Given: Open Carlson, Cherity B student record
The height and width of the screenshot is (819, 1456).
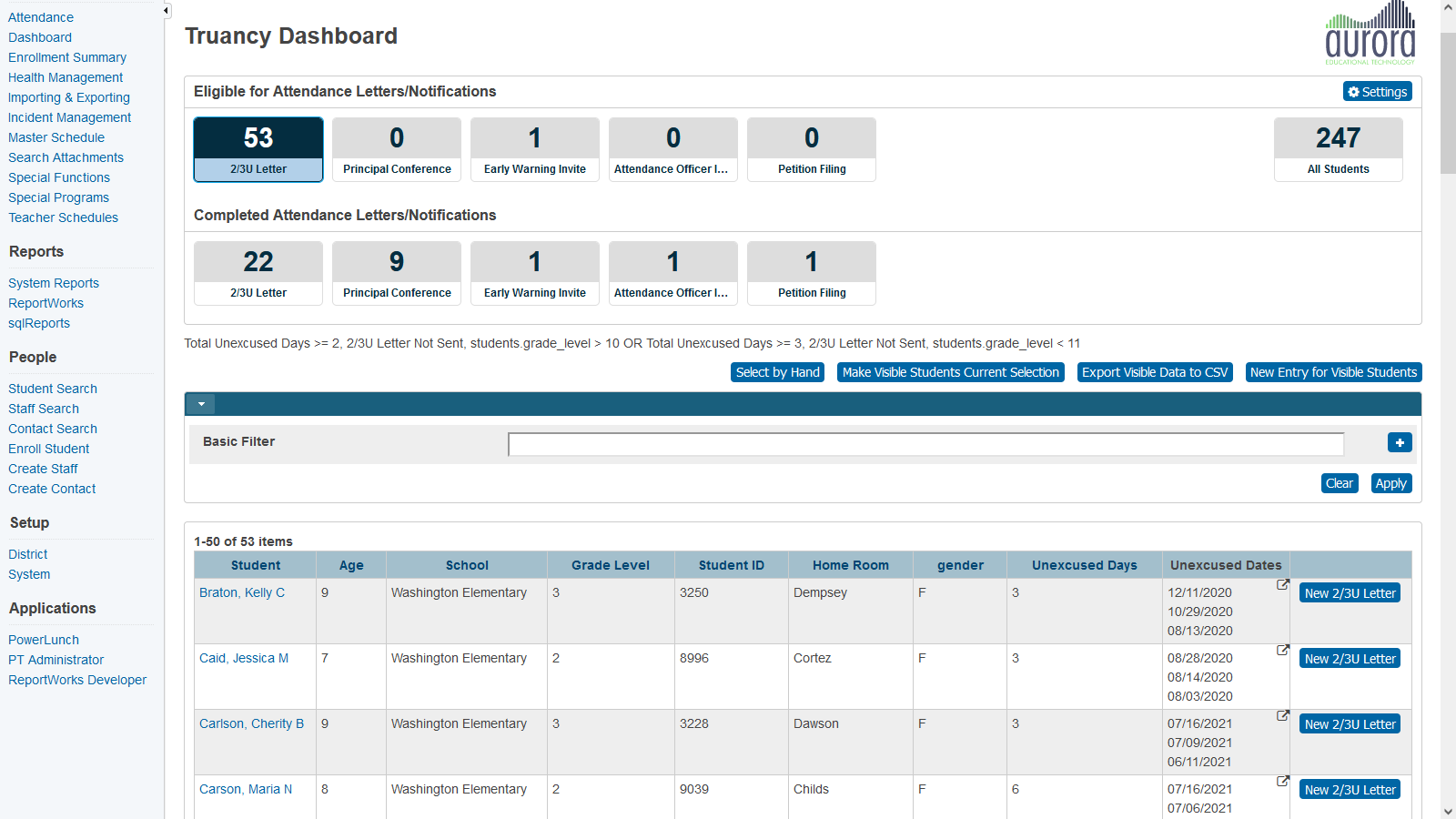Looking at the screenshot, I should tap(251, 723).
